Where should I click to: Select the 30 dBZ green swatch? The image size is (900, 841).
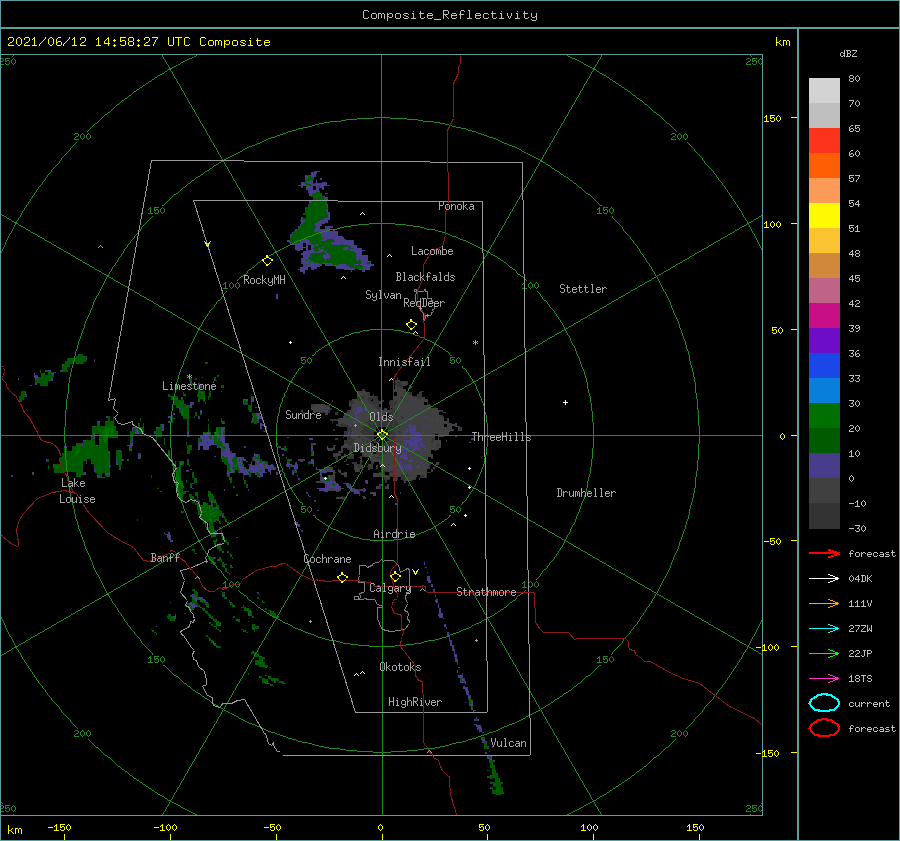coord(824,416)
